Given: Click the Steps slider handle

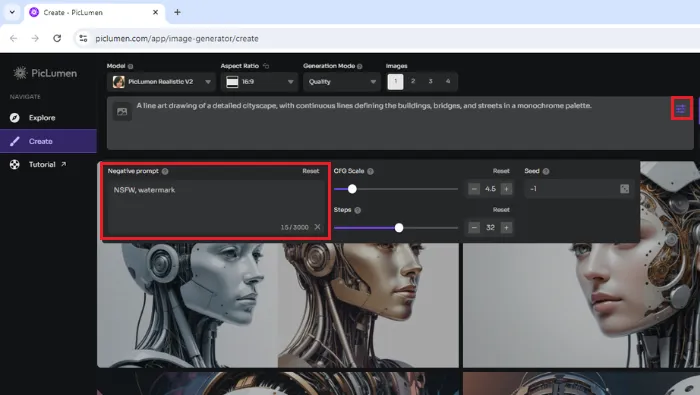Looking at the screenshot, I should tap(399, 228).
